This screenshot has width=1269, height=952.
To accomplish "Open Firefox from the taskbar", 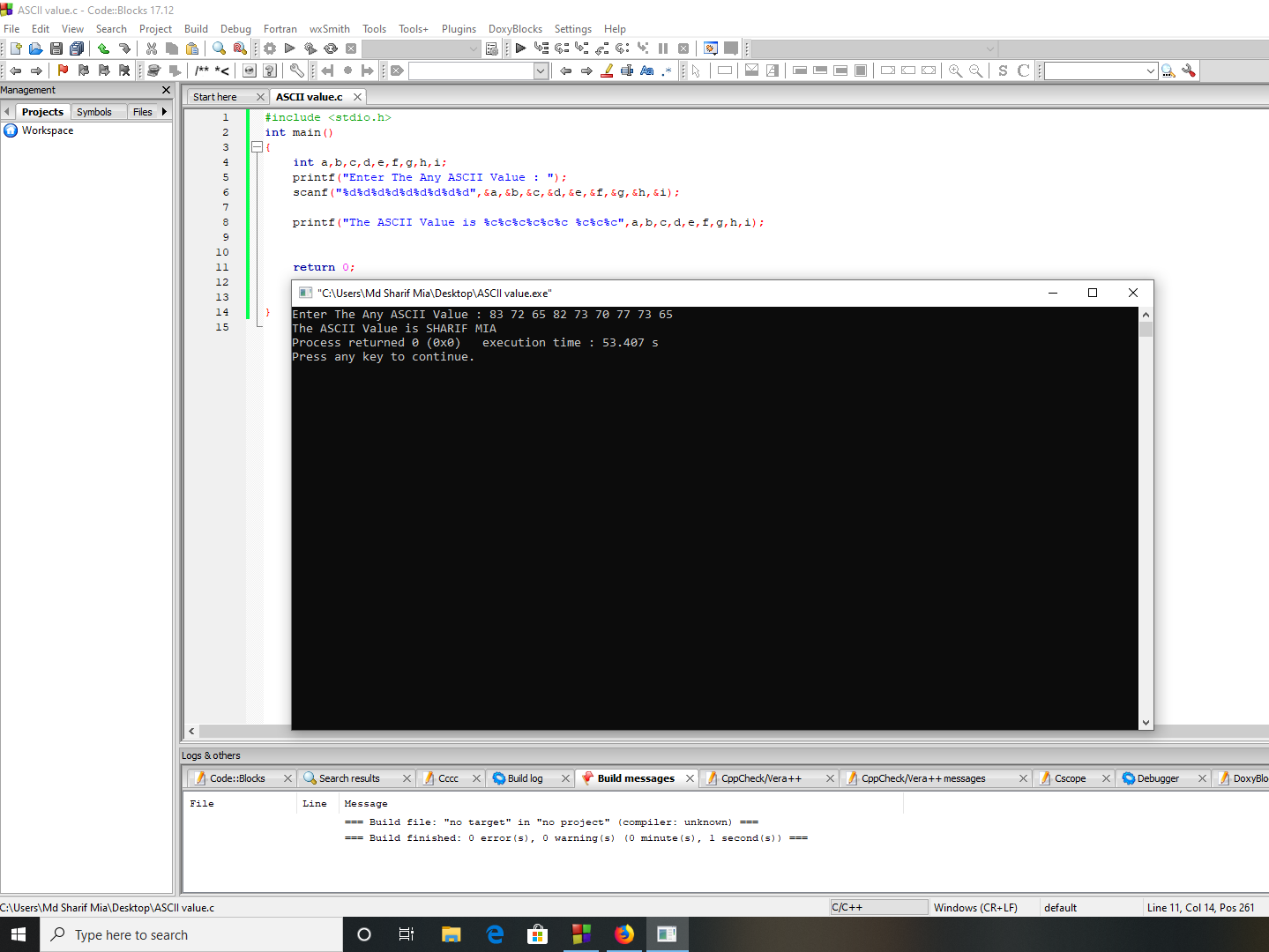I will click(x=624, y=934).
